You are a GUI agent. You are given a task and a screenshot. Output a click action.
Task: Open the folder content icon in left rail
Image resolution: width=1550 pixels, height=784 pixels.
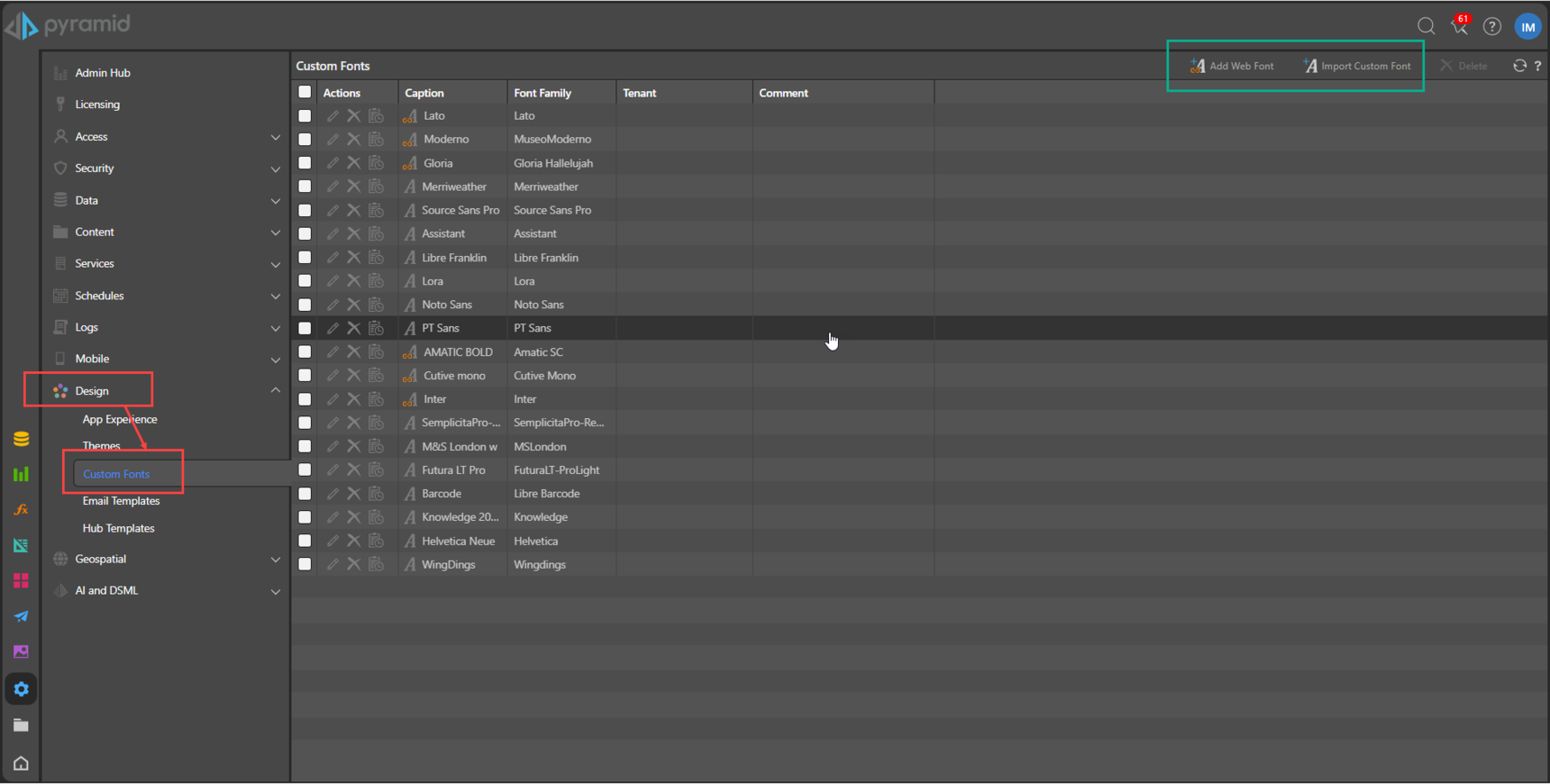(x=22, y=725)
